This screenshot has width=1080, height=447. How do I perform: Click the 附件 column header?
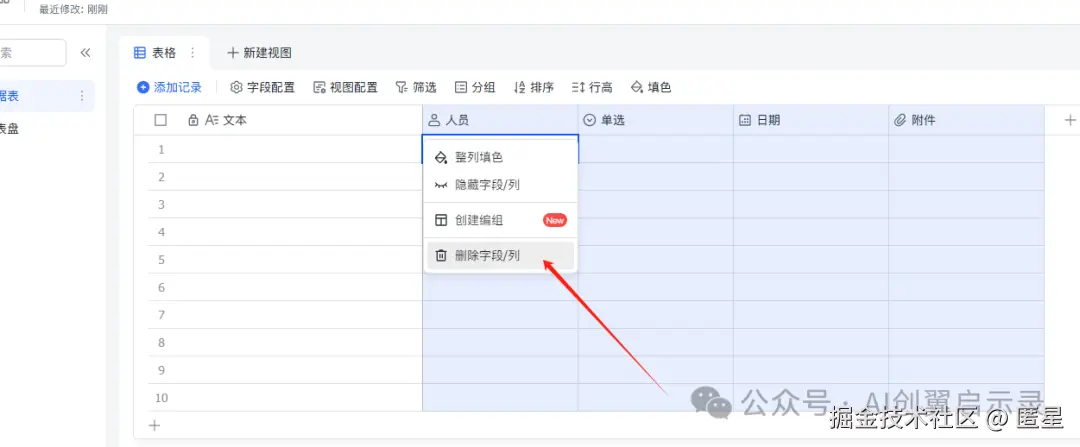(x=967, y=120)
